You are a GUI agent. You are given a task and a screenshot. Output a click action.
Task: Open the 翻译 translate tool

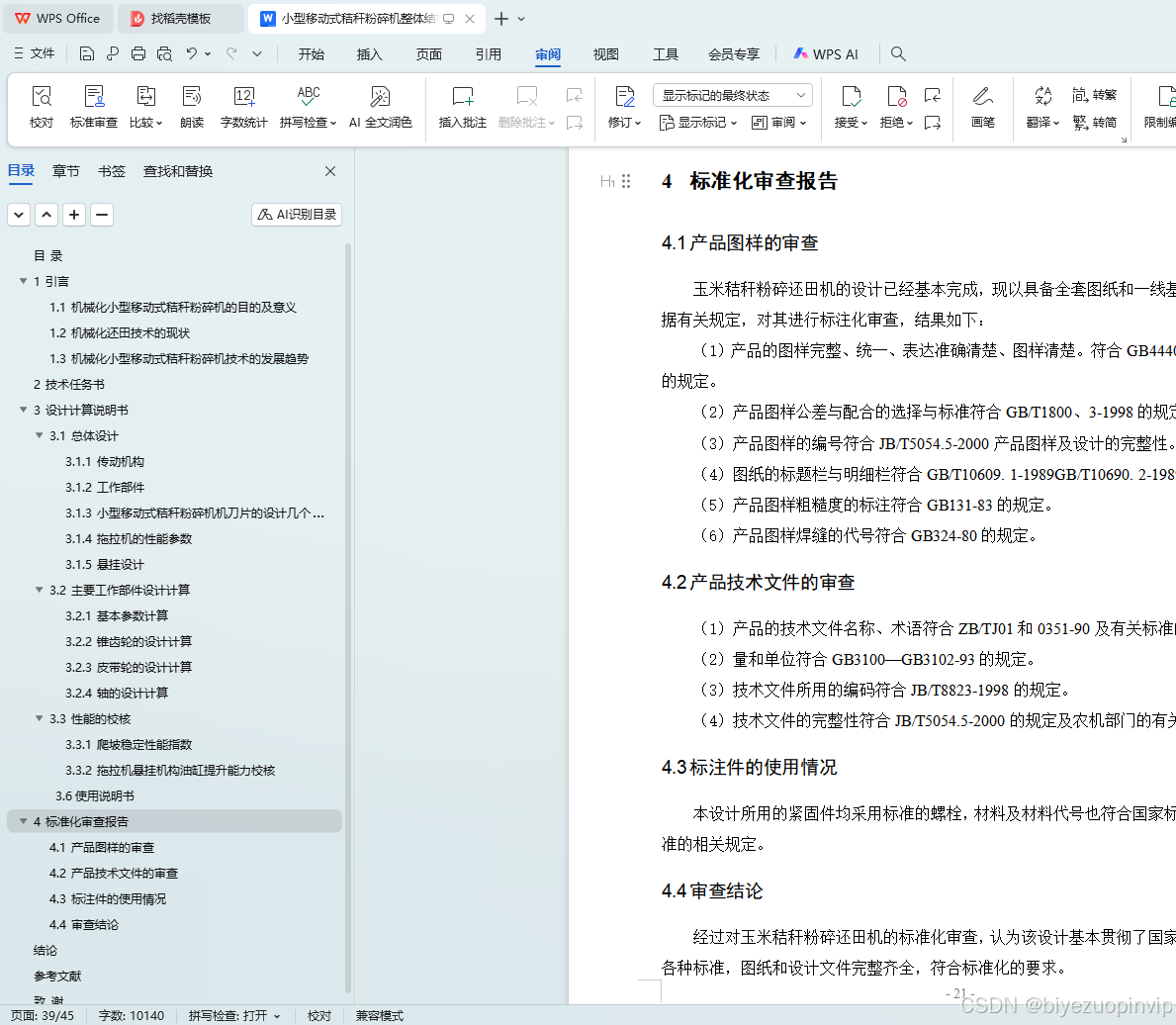(1042, 107)
